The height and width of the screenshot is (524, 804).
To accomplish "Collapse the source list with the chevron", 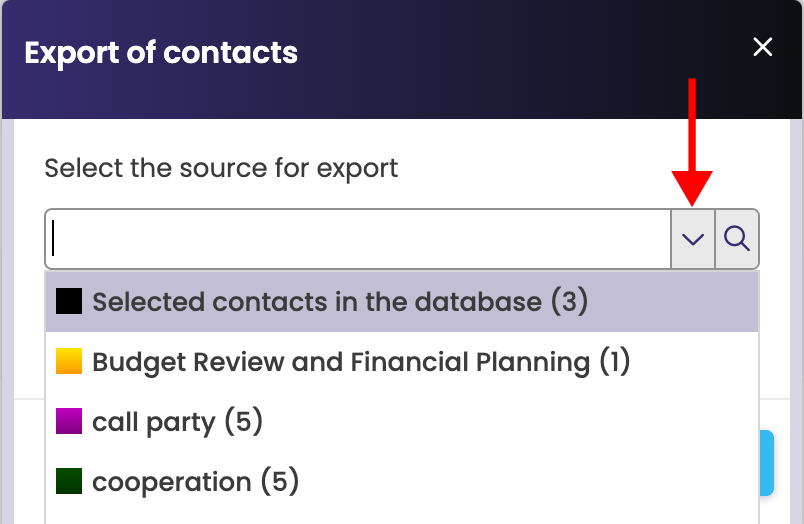I will click(x=693, y=239).
